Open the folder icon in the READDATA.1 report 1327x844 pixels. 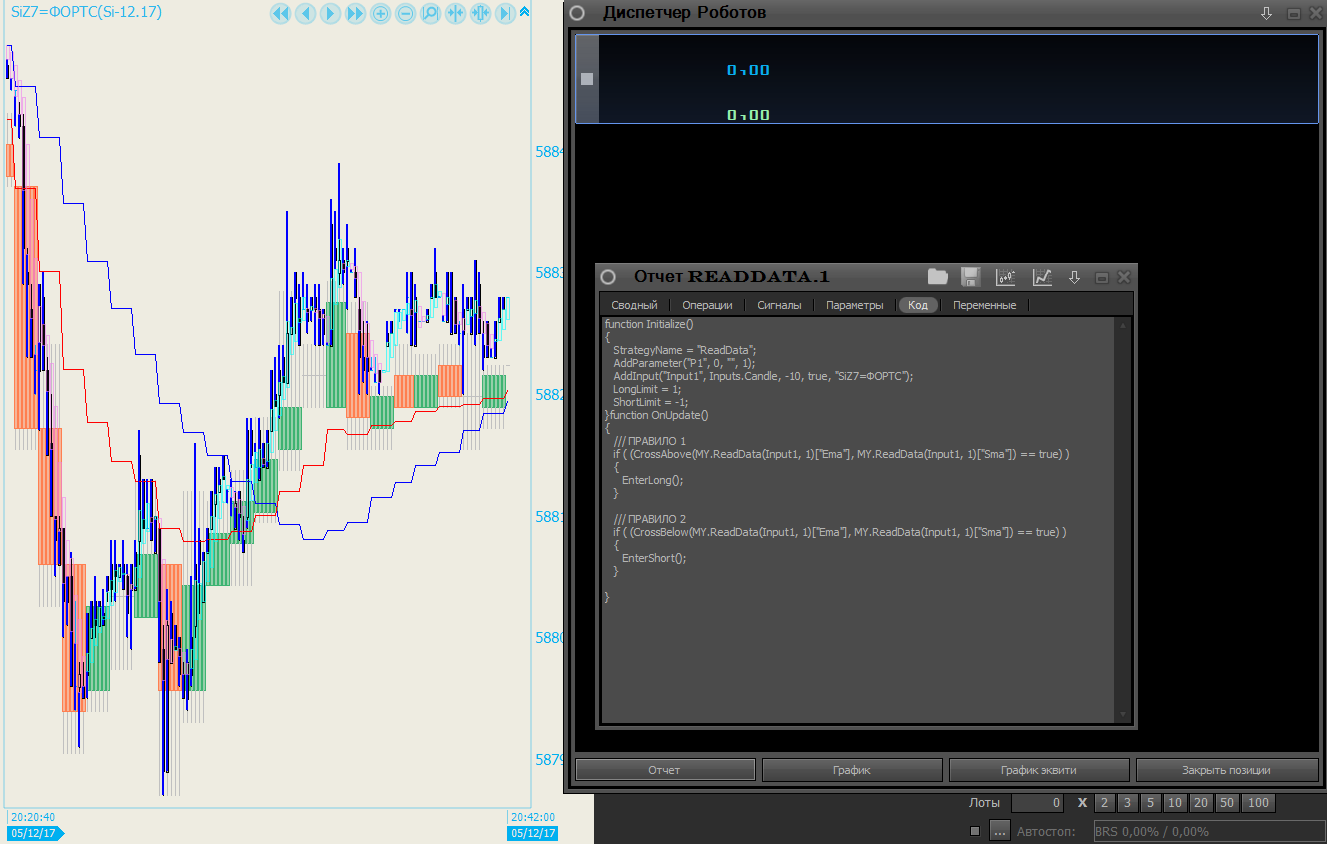click(937, 277)
